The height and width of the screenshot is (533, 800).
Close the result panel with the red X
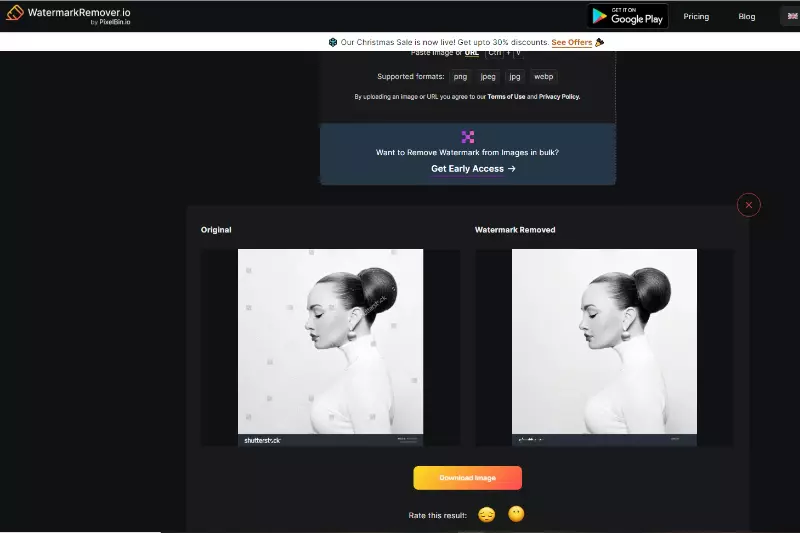tap(748, 205)
